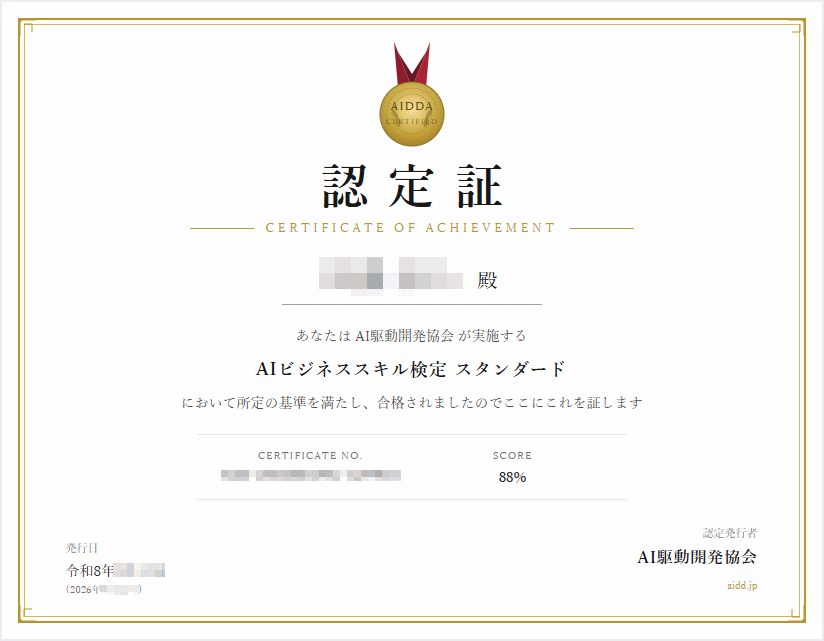Click the sentence において所定の基準を満たし
Image resolution: width=824 pixels, height=641 pixels.
[x=411, y=403]
